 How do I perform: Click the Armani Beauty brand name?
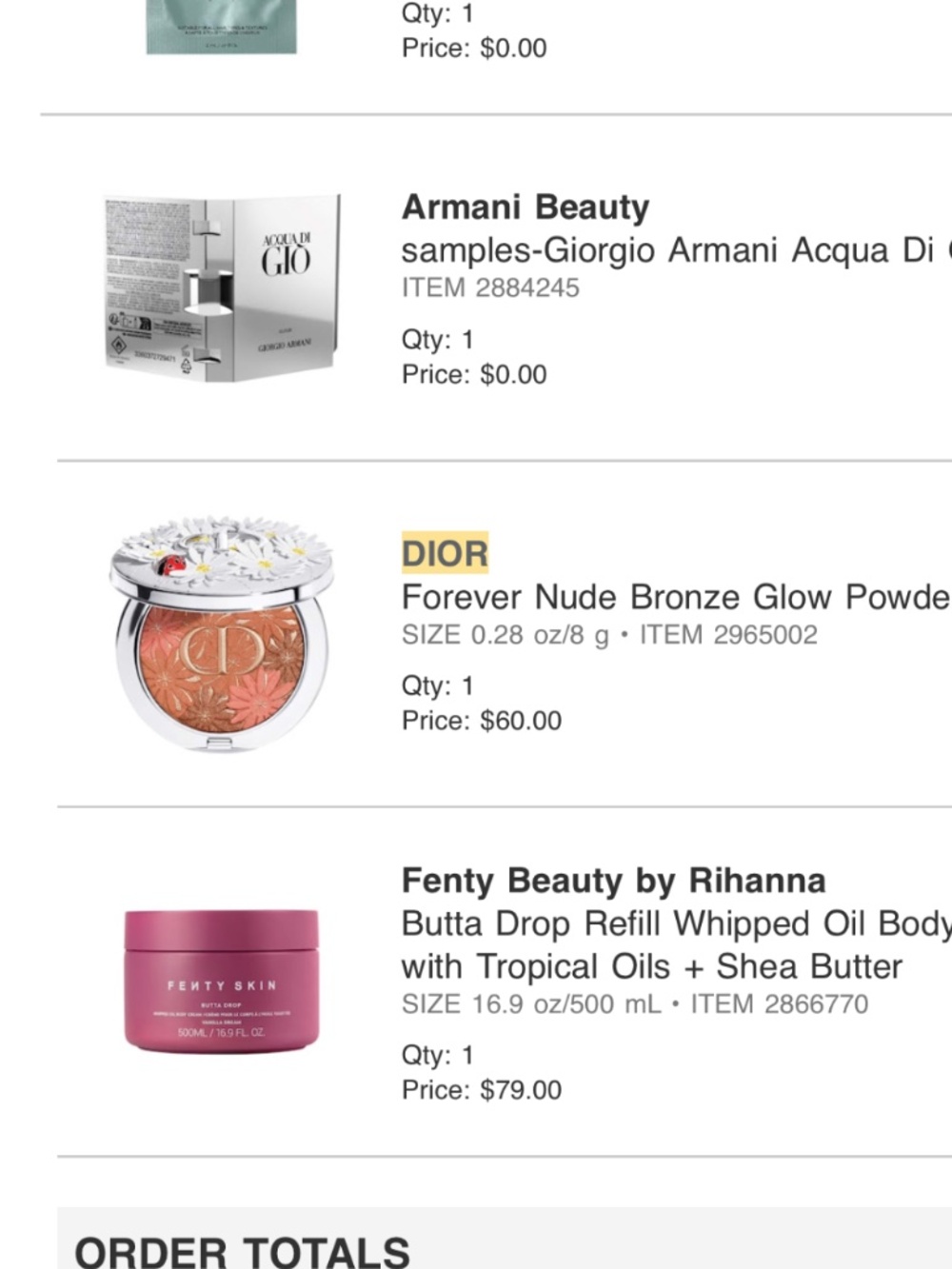click(x=526, y=207)
